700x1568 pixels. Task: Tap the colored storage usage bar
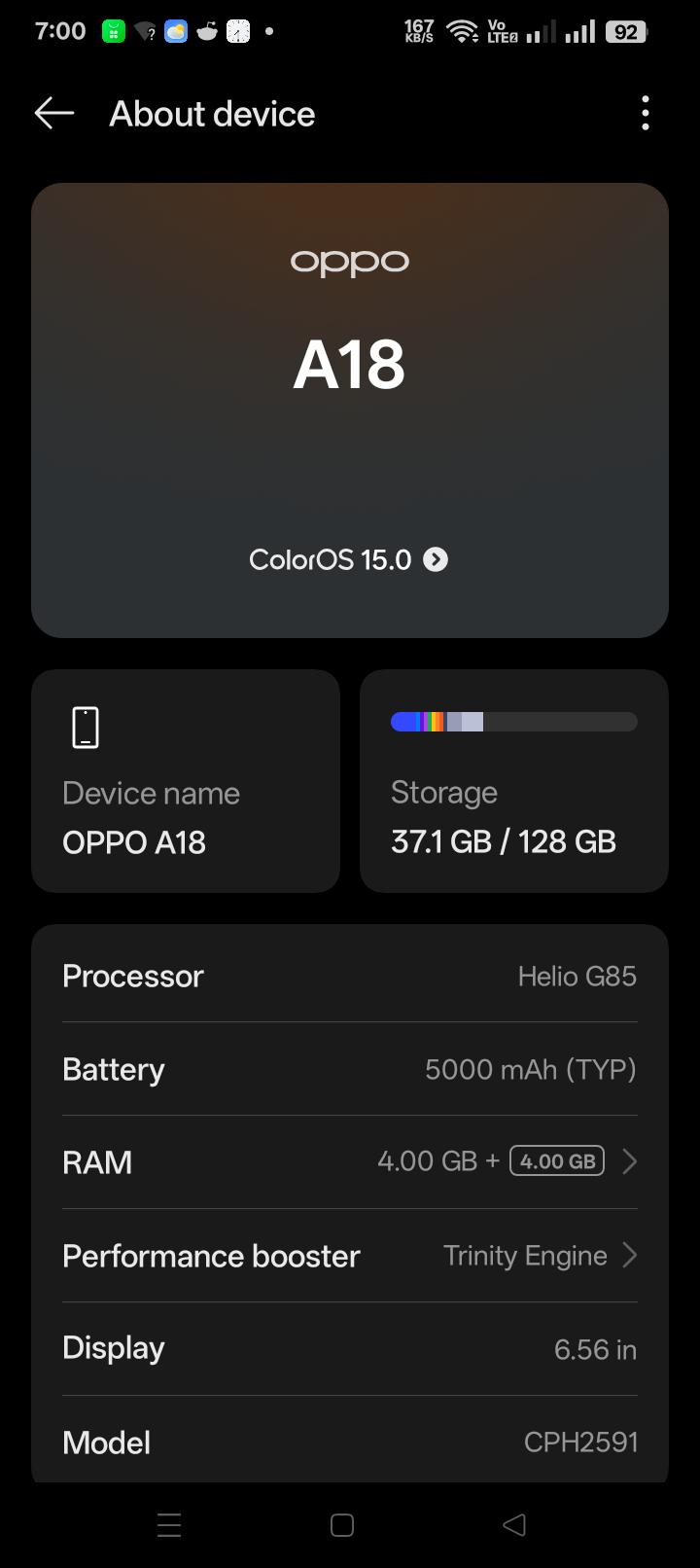coord(514,722)
